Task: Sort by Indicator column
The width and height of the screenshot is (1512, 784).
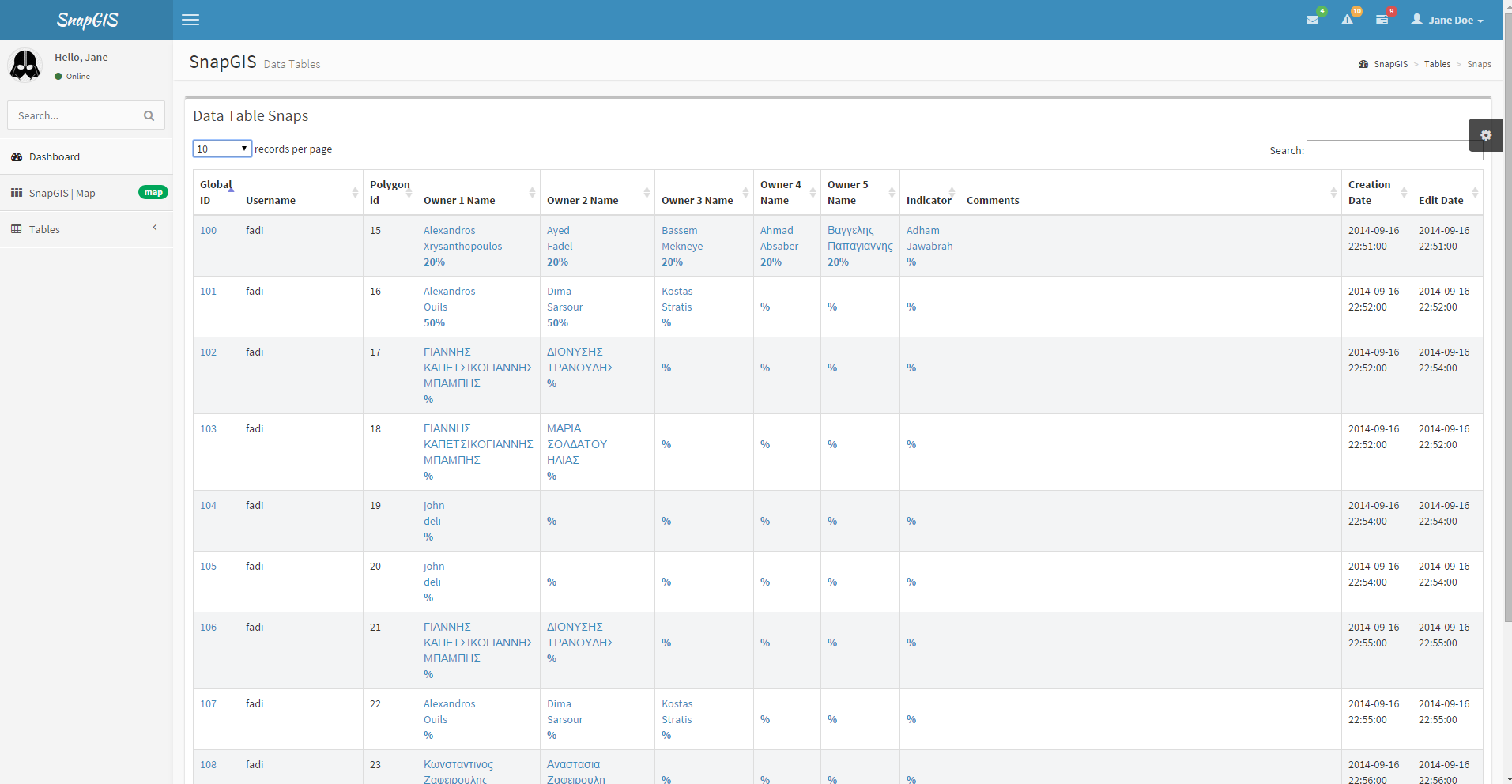Action: (x=929, y=192)
